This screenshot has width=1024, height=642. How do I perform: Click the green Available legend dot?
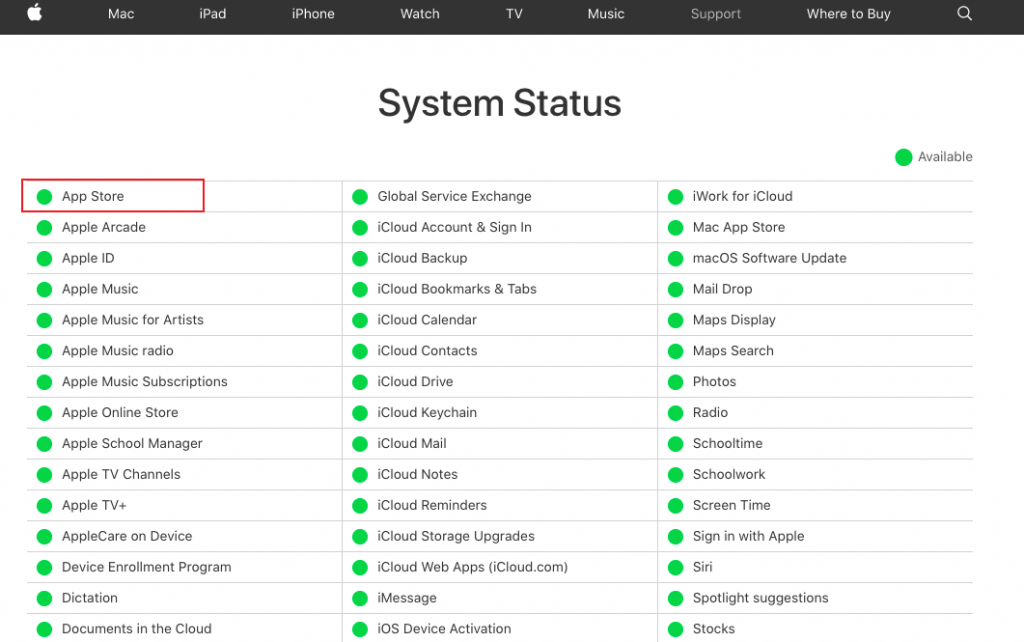pos(903,157)
